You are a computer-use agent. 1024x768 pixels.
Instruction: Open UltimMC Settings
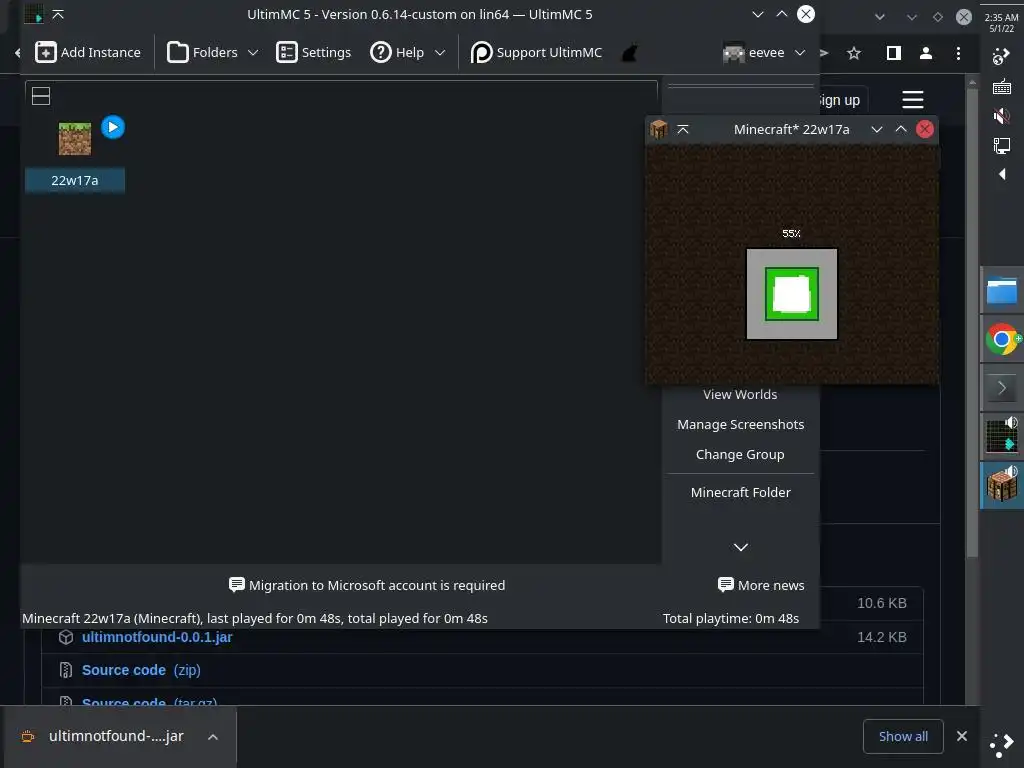point(313,52)
